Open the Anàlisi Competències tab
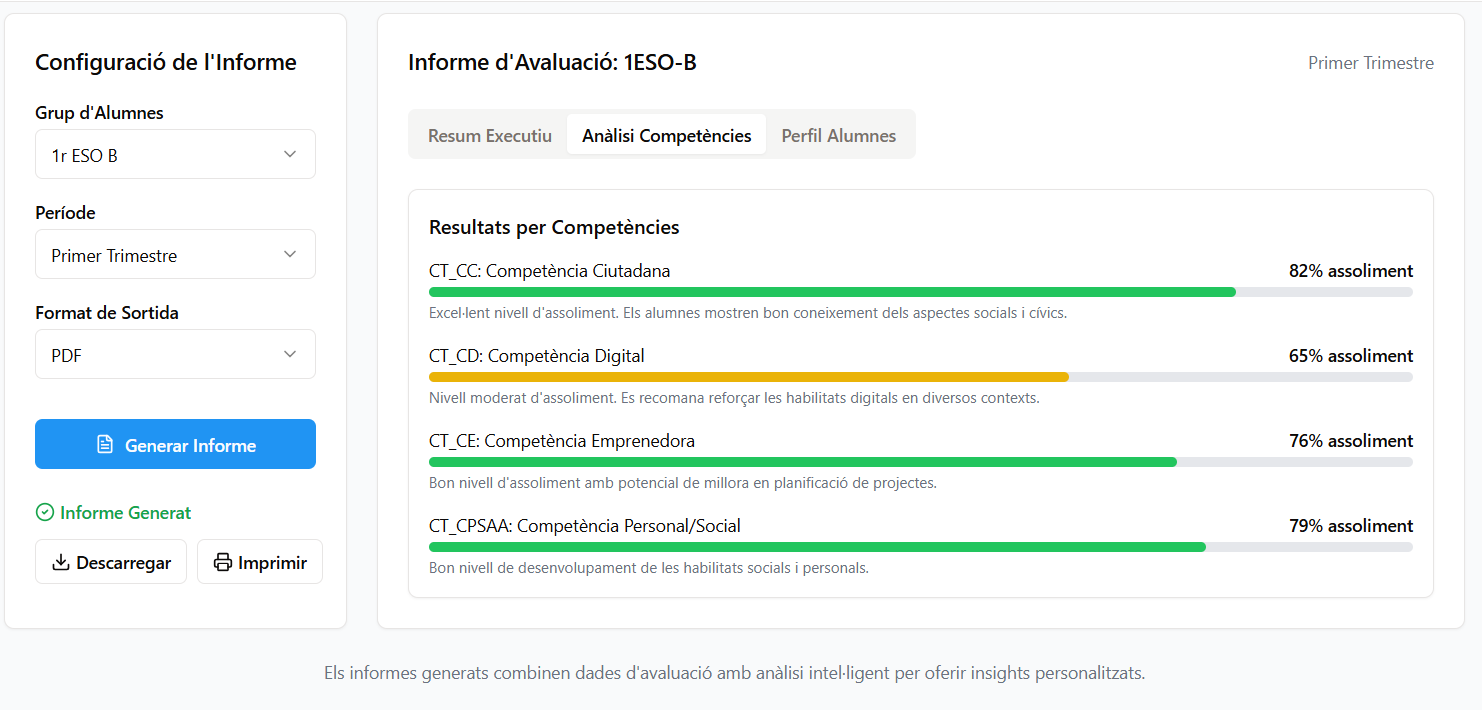 pyautogui.click(x=666, y=134)
